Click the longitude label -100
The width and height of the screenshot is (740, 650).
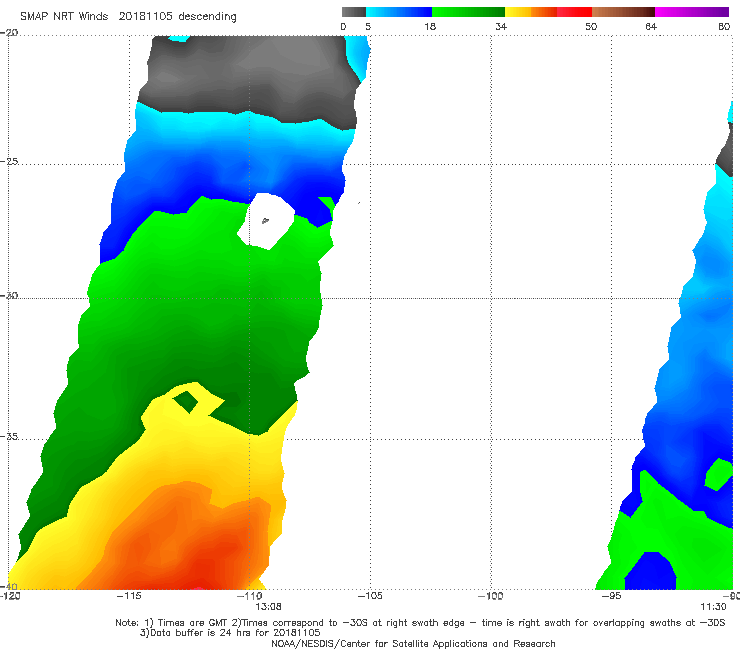pyautogui.click(x=490, y=596)
